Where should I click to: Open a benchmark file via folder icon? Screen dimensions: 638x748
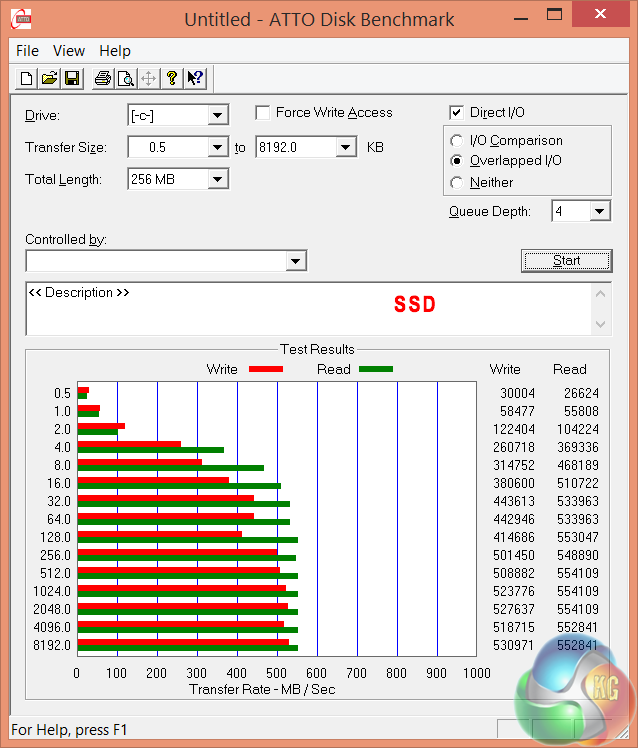pos(49,78)
